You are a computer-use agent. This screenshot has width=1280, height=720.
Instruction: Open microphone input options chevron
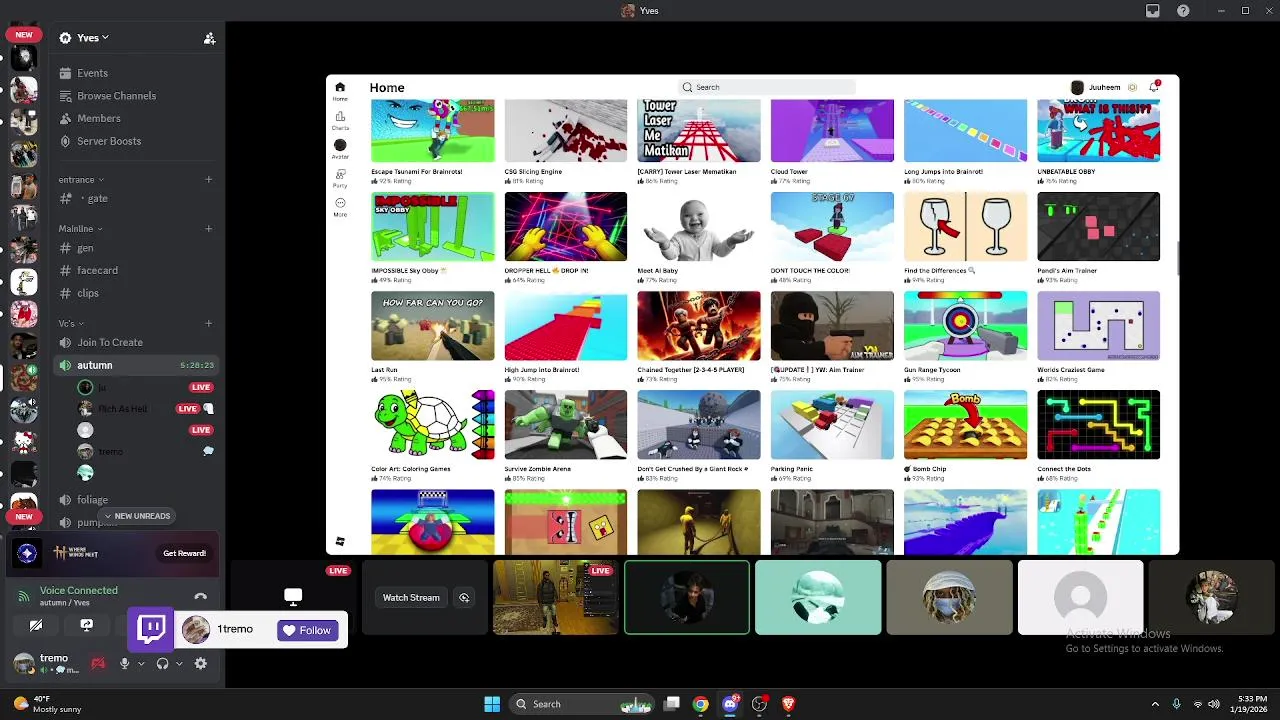(x=141, y=663)
